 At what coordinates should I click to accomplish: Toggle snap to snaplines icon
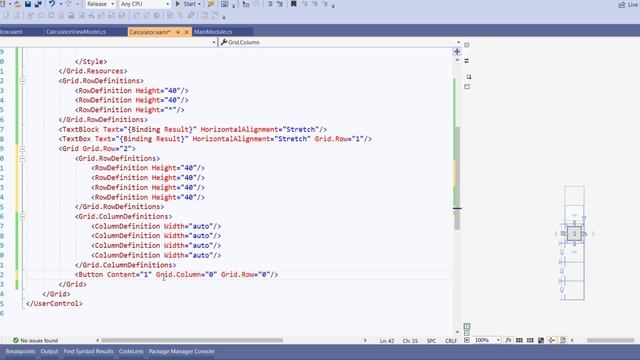pos(552,340)
